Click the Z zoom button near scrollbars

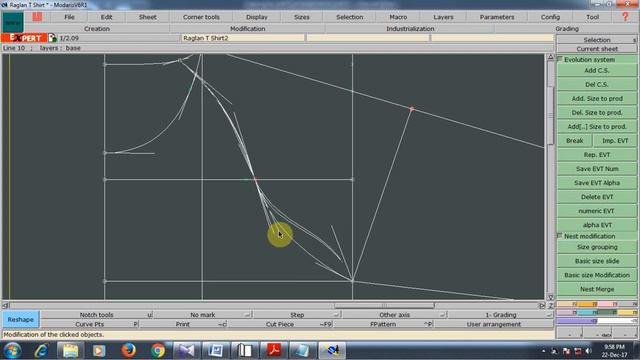tap(550, 305)
